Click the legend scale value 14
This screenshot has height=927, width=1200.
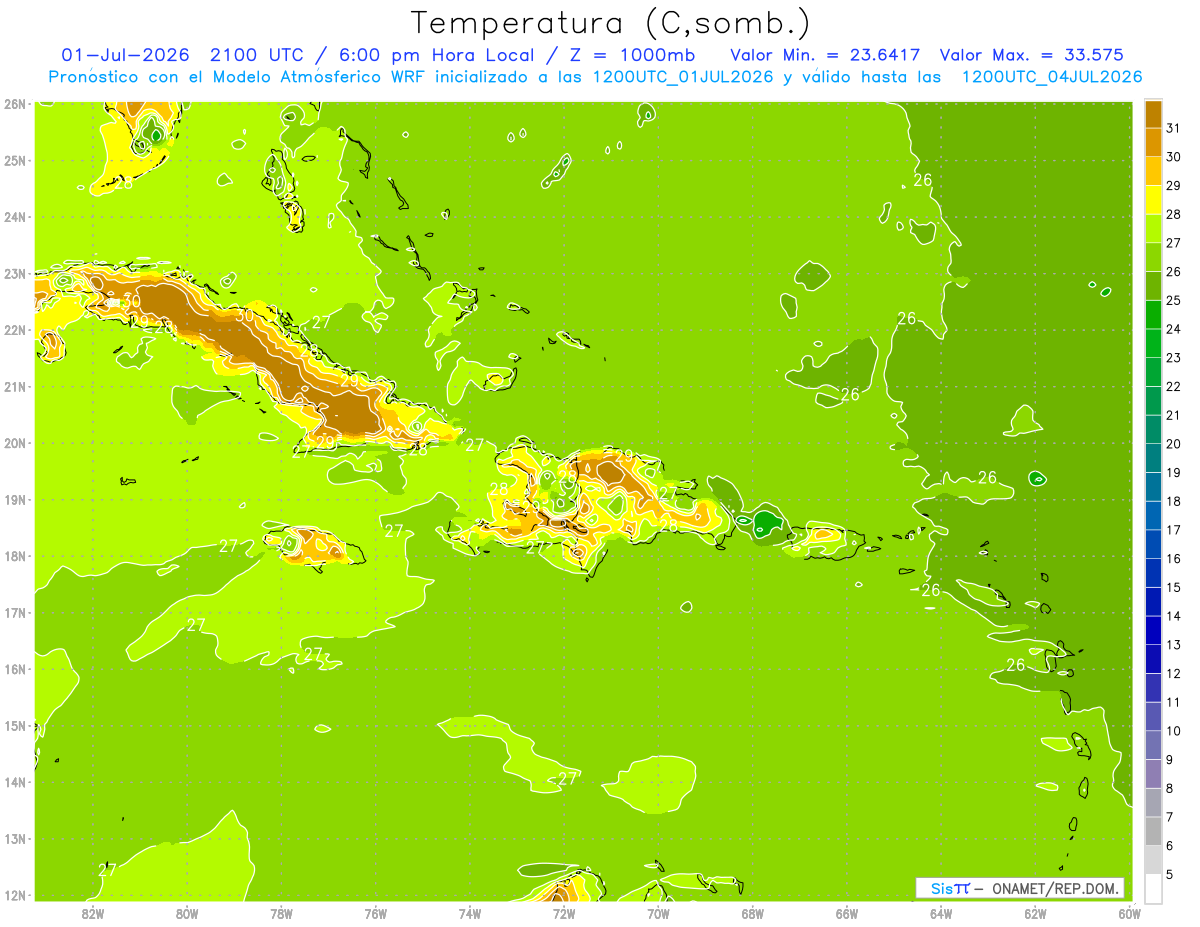[x=1174, y=617]
